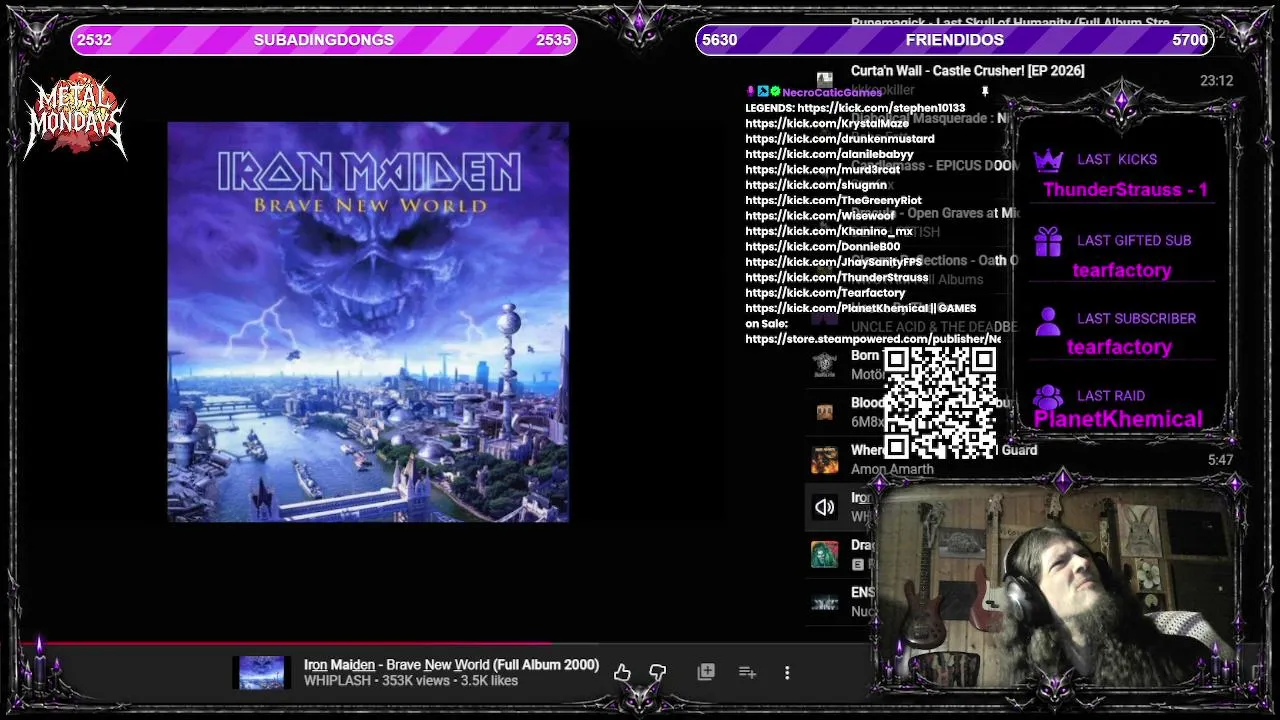Open the kick.com/TheGreenyRiot link
Viewport: 1280px width, 720px height.
click(833, 201)
